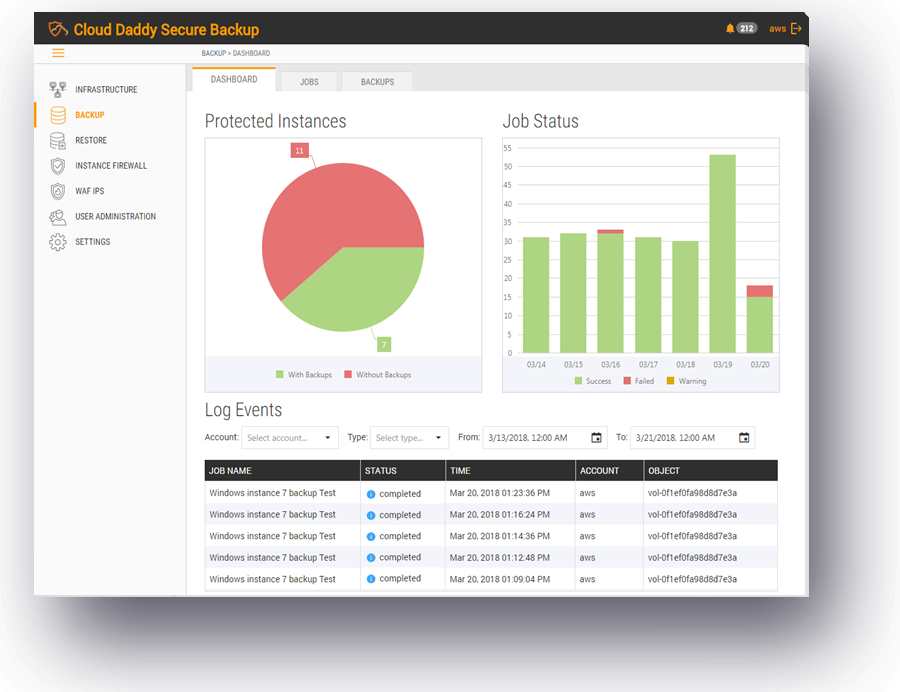Sort by Account column header

[609, 471]
